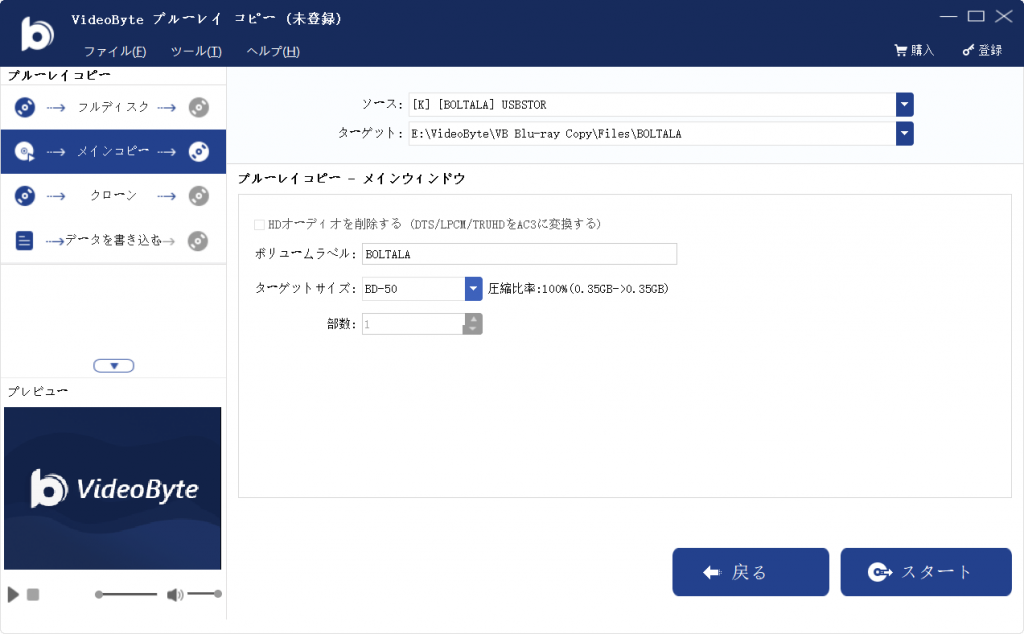Select メインコピー main copy mode
The image size is (1024, 634).
(112, 152)
